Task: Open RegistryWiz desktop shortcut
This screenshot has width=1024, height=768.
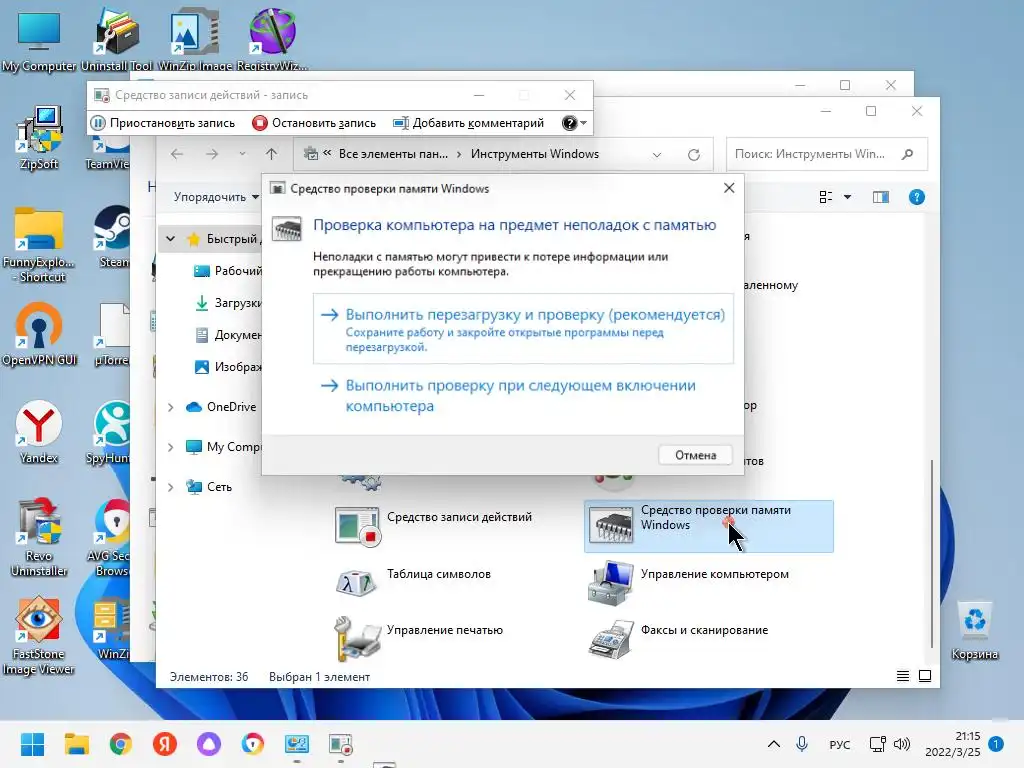Action: pyautogui.click(x=272, y=40)
